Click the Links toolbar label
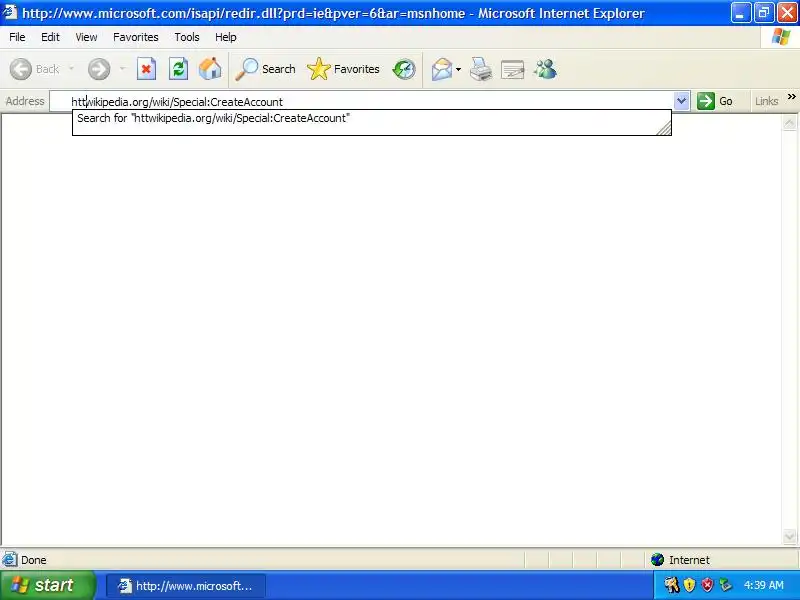 (x=766, y=101)
